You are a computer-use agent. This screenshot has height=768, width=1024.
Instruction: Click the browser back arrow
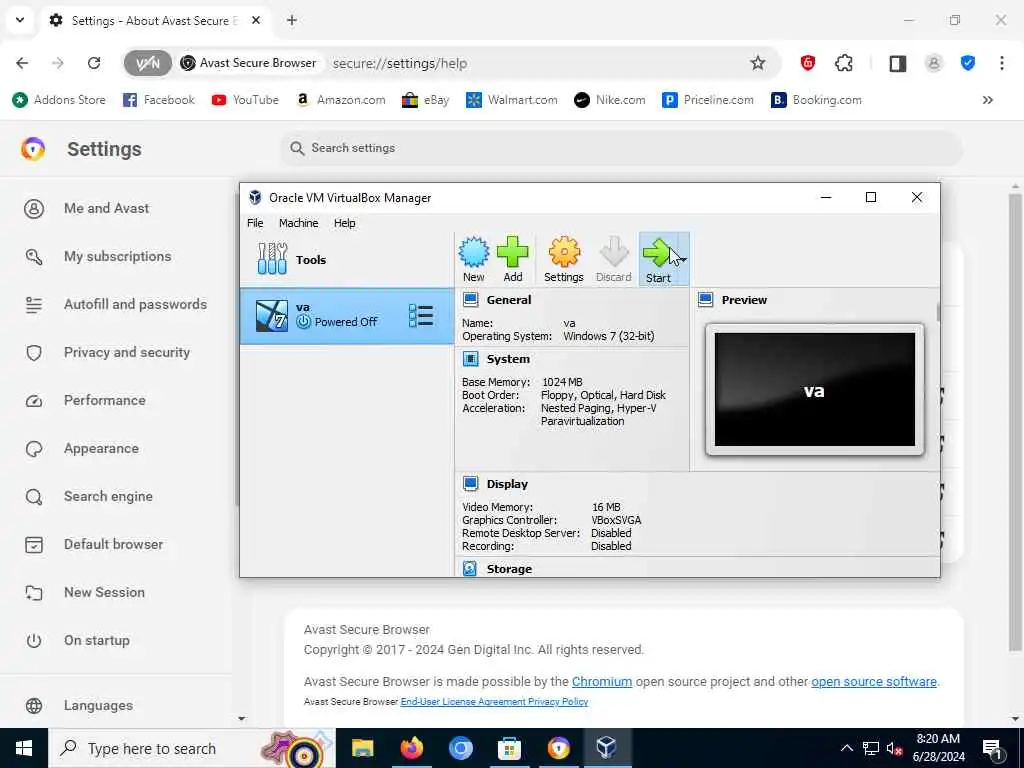(x=22, y=63)
